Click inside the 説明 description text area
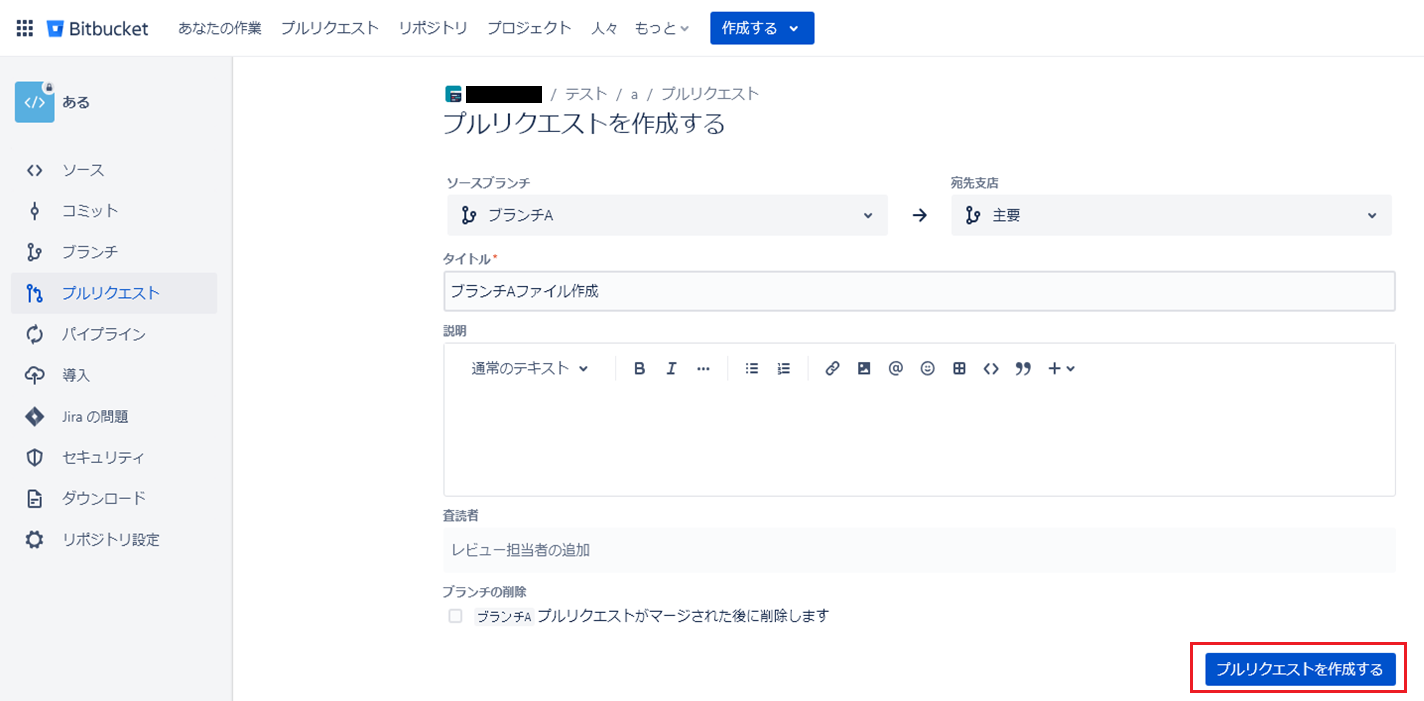The image size is (1424, 701). click(x=919, y=440)
